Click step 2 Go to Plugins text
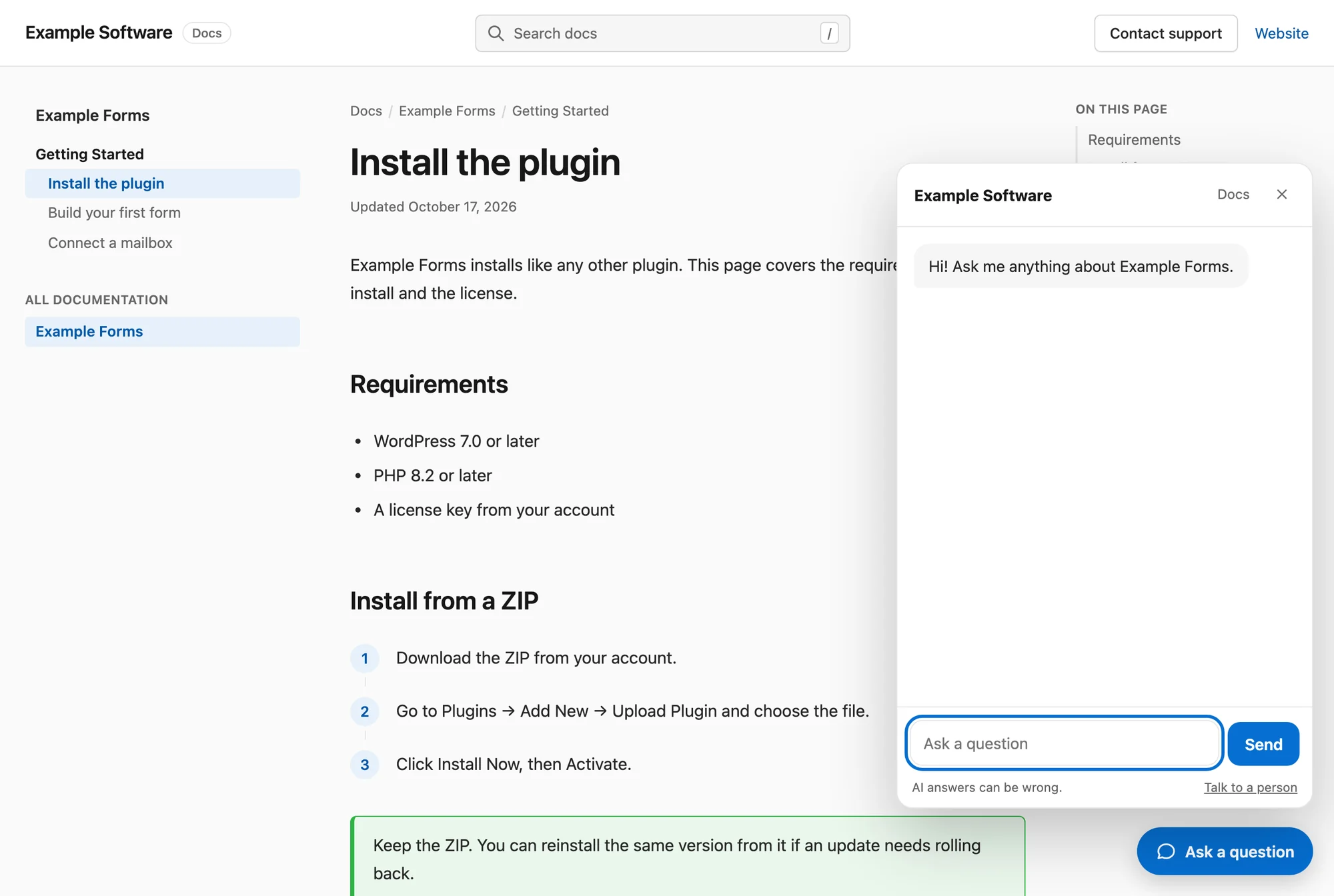The image size is (1334, 896). pyautogui.click(x=632, y=711)
